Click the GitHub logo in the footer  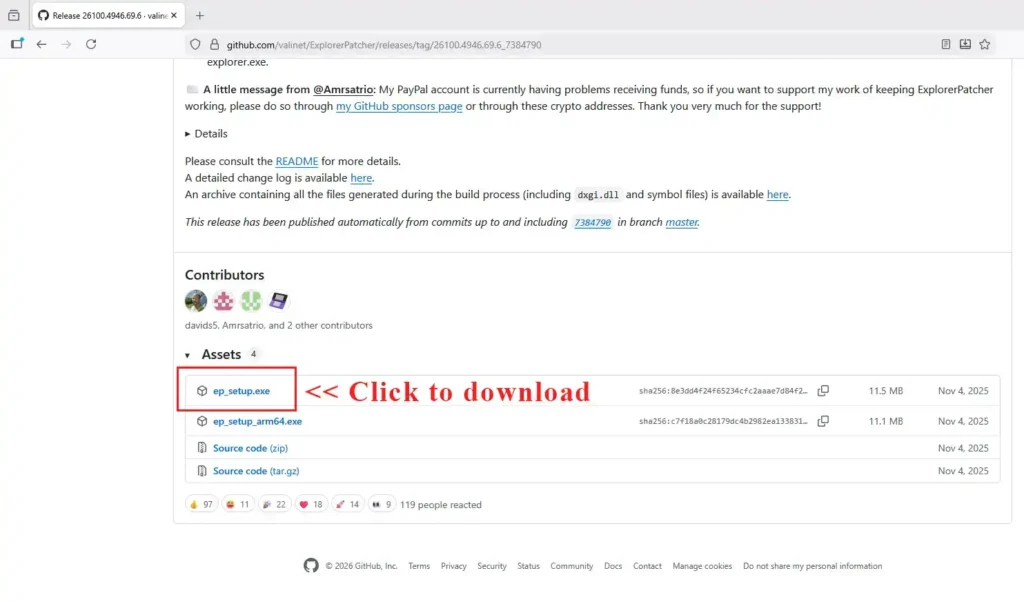(311, 566)
